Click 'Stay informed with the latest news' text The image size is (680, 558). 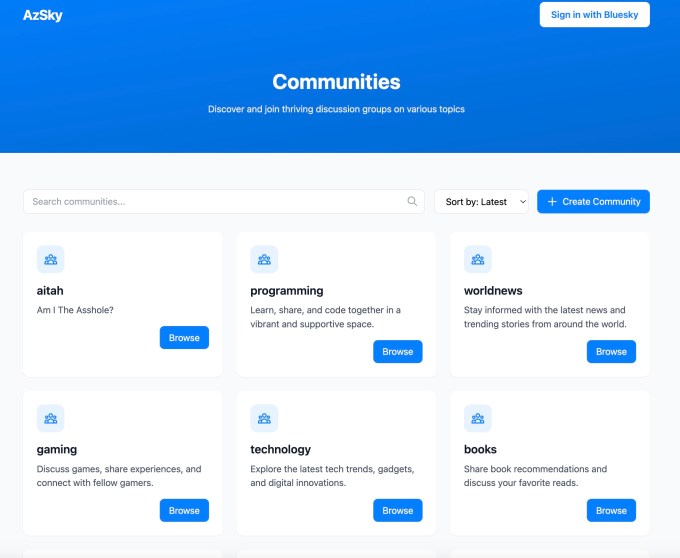point(545,317)
